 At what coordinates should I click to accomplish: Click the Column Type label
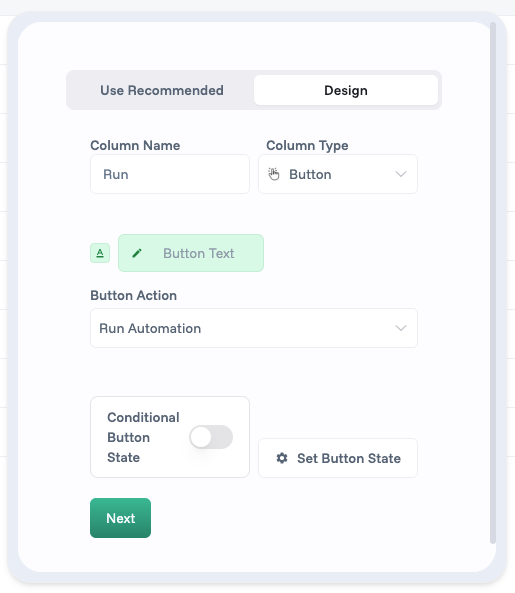pos(307,146)
